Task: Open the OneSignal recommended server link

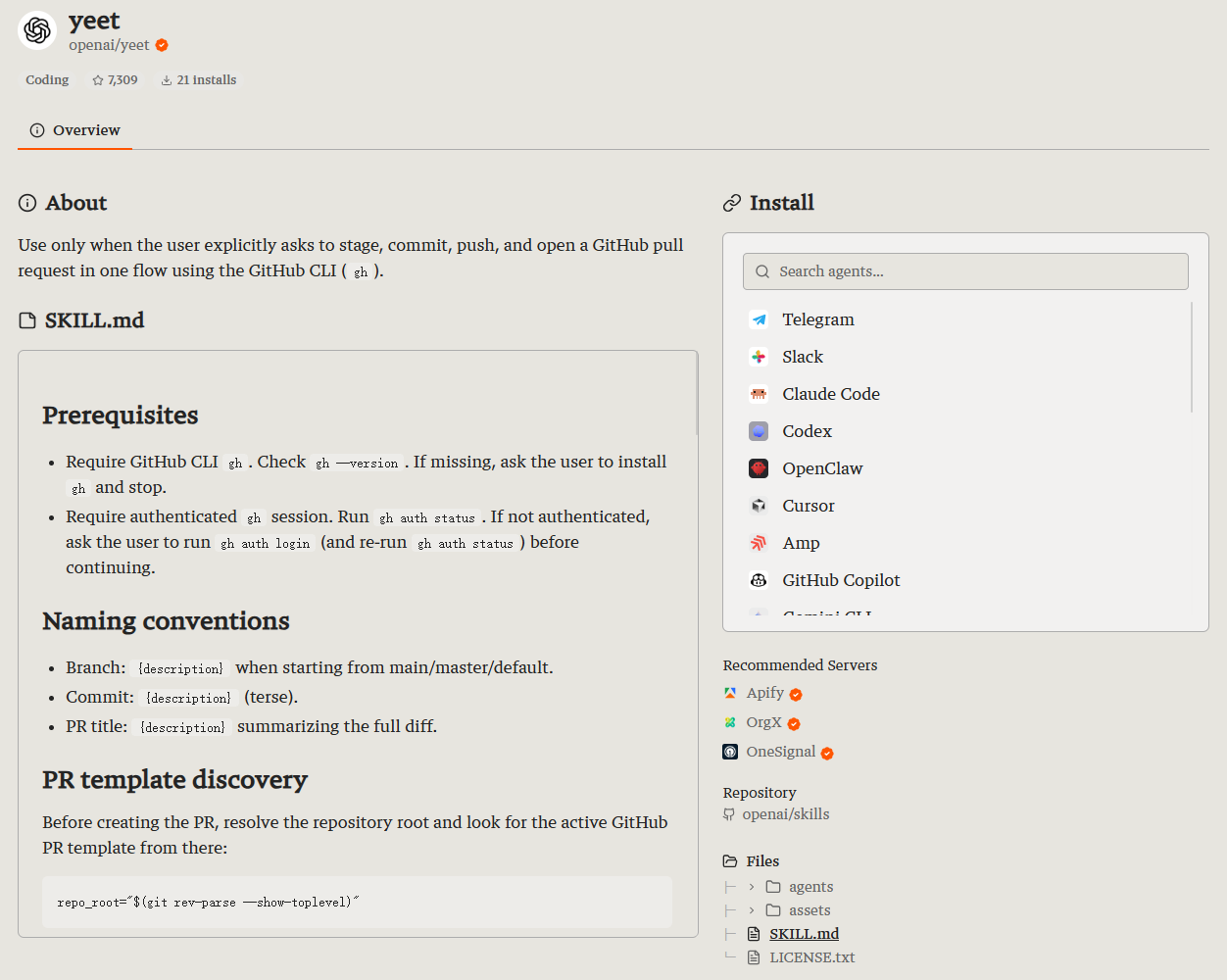Action: click(x=781, y=752)
